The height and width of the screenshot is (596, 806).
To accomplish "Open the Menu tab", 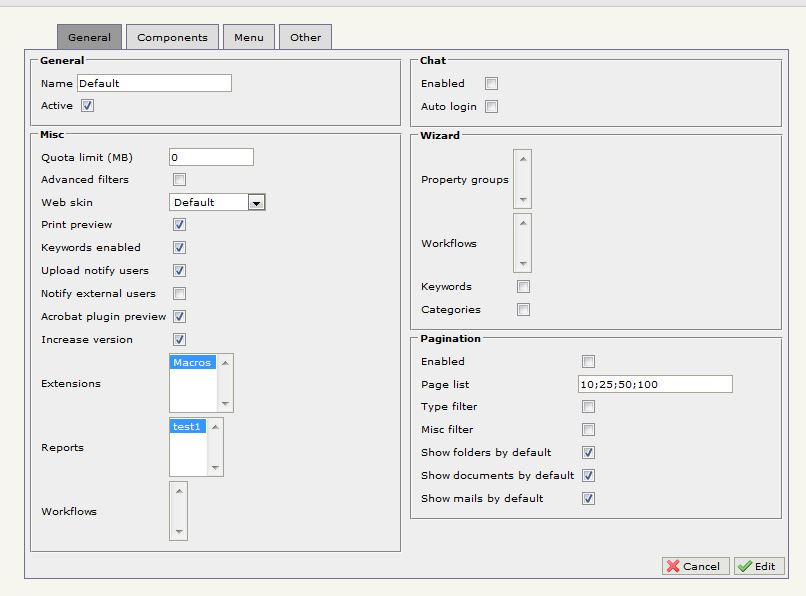I will [249, 38].
